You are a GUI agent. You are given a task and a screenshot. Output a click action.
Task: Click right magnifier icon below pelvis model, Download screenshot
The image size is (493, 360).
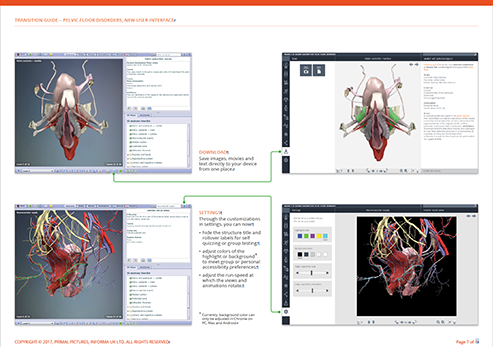[x=406, y=171]
